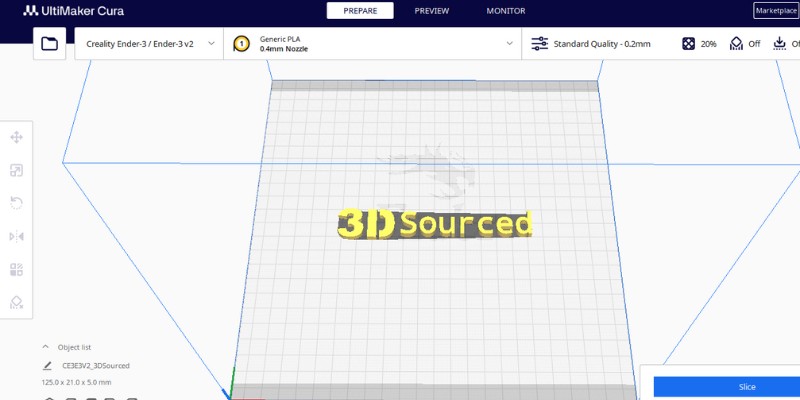The width and height of the screenshot is (800, 400).
Task: Select the Move tool
Action: click(x=16, y=137)
